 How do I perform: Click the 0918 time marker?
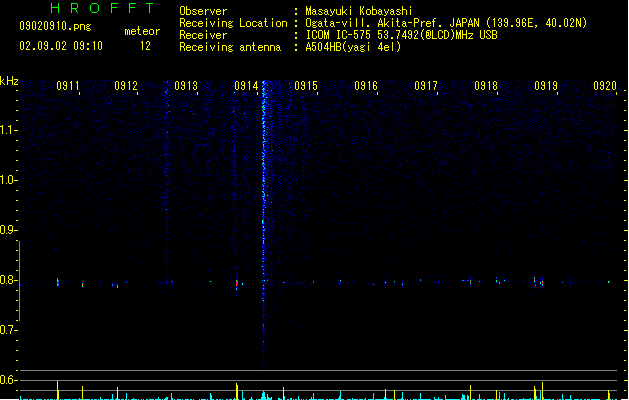[x=486, y=86]
